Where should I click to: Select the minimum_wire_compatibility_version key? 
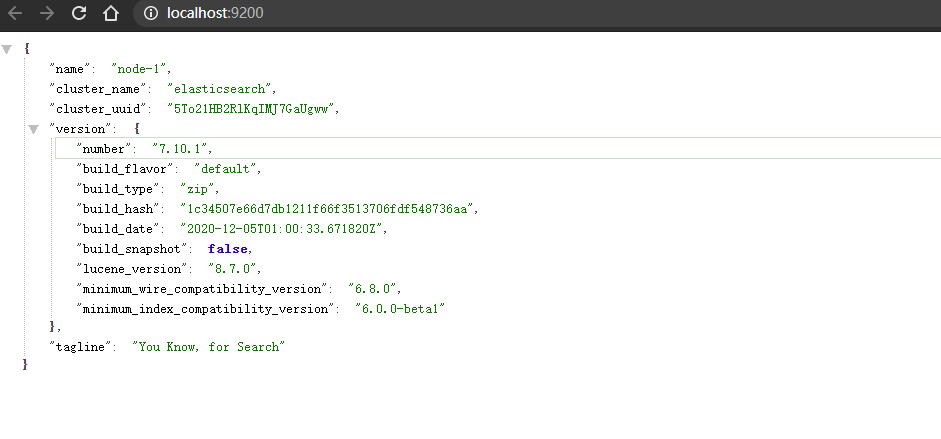pyautogui.click(x=204, y=288)
